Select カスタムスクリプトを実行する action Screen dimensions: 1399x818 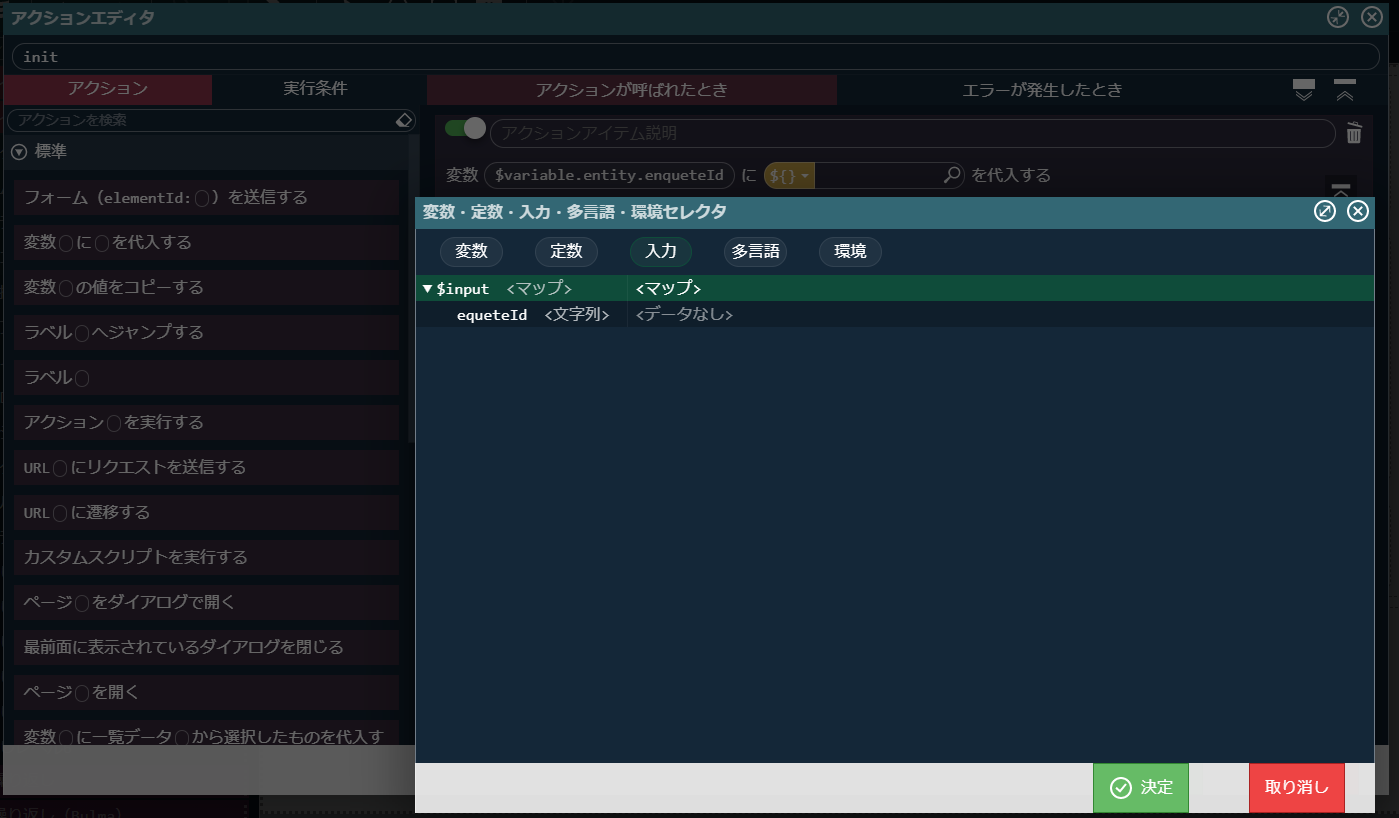206,557
